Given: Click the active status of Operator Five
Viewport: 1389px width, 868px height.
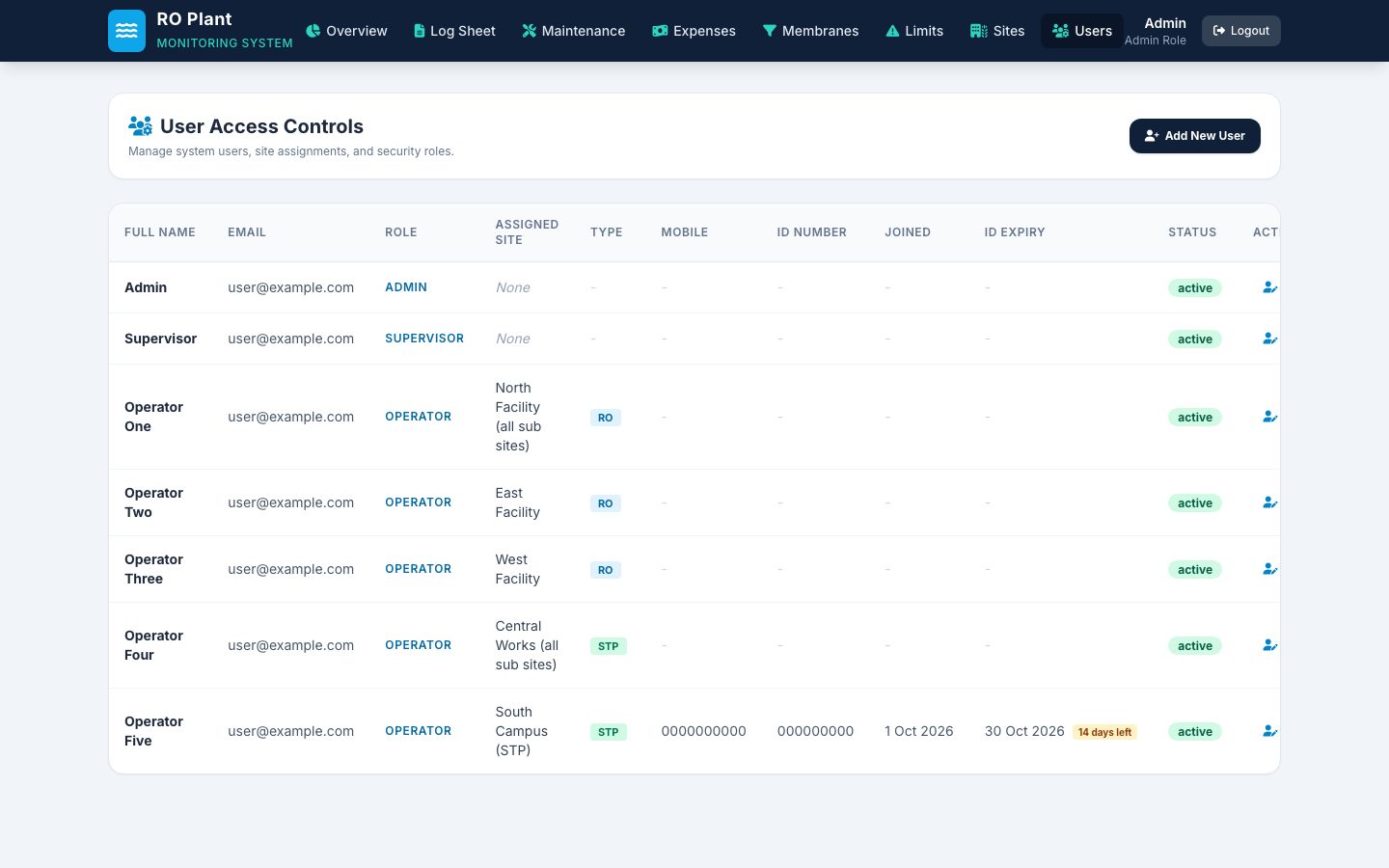Looking at the screenshot, I should tap(1195, 732).
